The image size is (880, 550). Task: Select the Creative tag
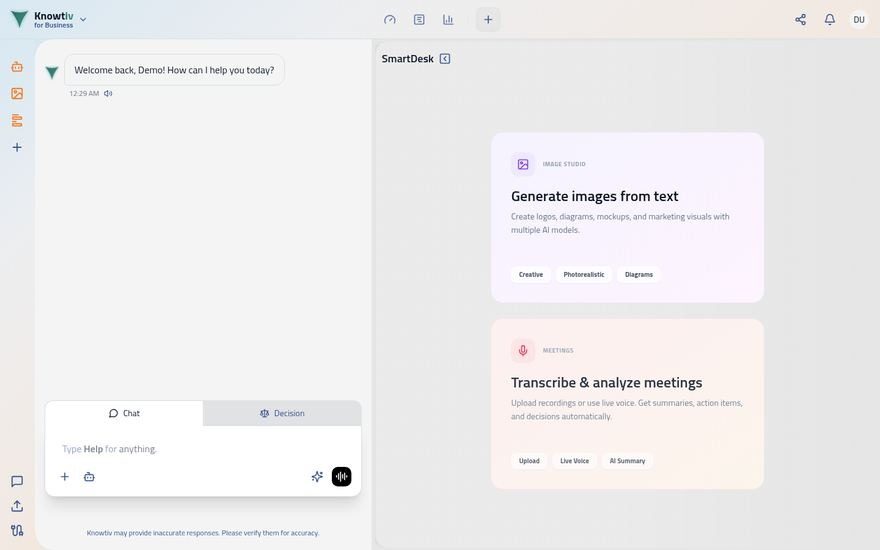[531, 274]
